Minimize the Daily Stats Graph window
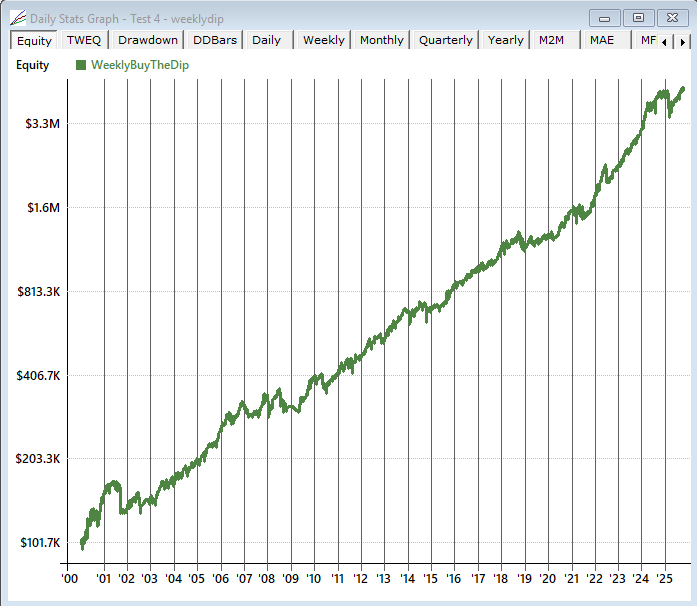Image resolution: width=697 pixels, height=606 pixels. (x=604, y=19)
